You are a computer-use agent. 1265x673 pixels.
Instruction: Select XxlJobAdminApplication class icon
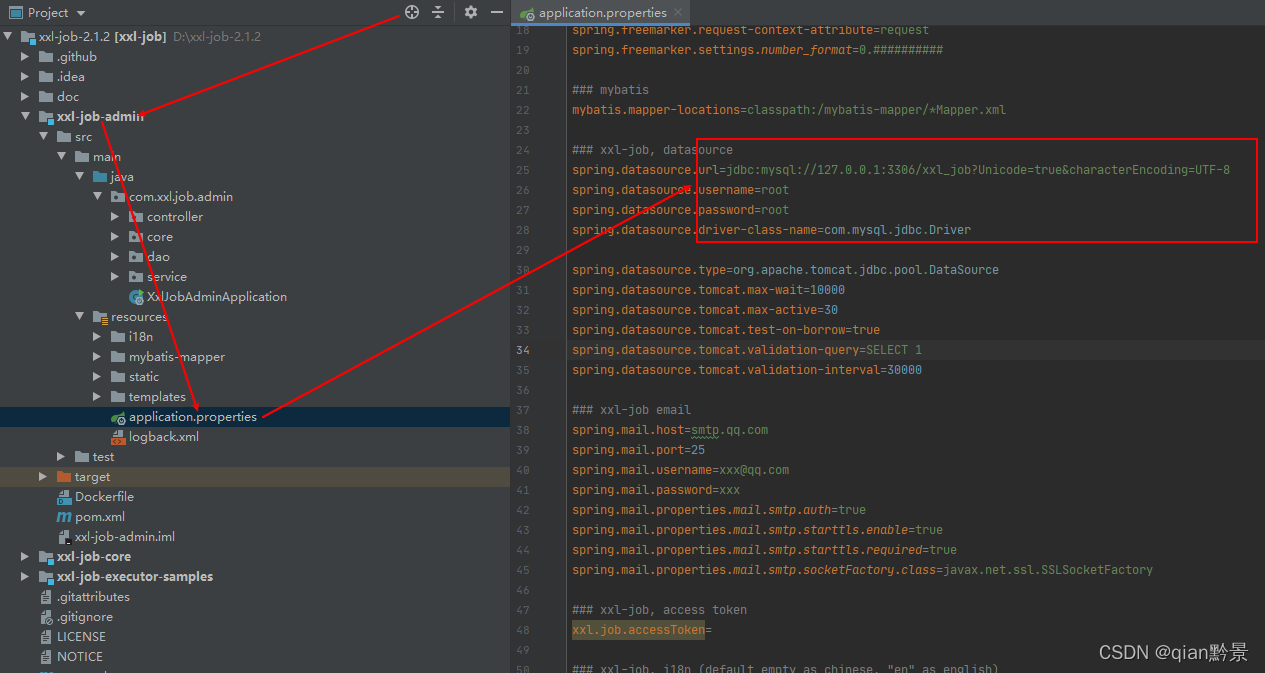[136, 297]
